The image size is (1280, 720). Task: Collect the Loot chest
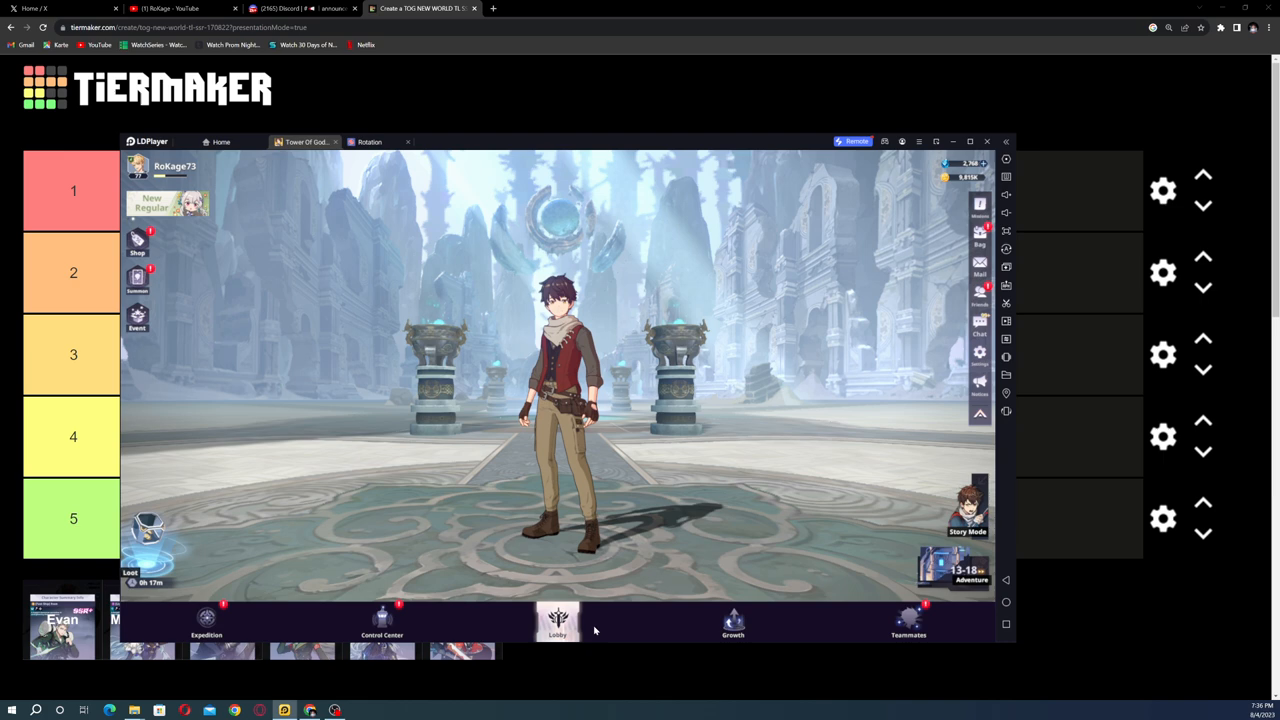point(148,545)
